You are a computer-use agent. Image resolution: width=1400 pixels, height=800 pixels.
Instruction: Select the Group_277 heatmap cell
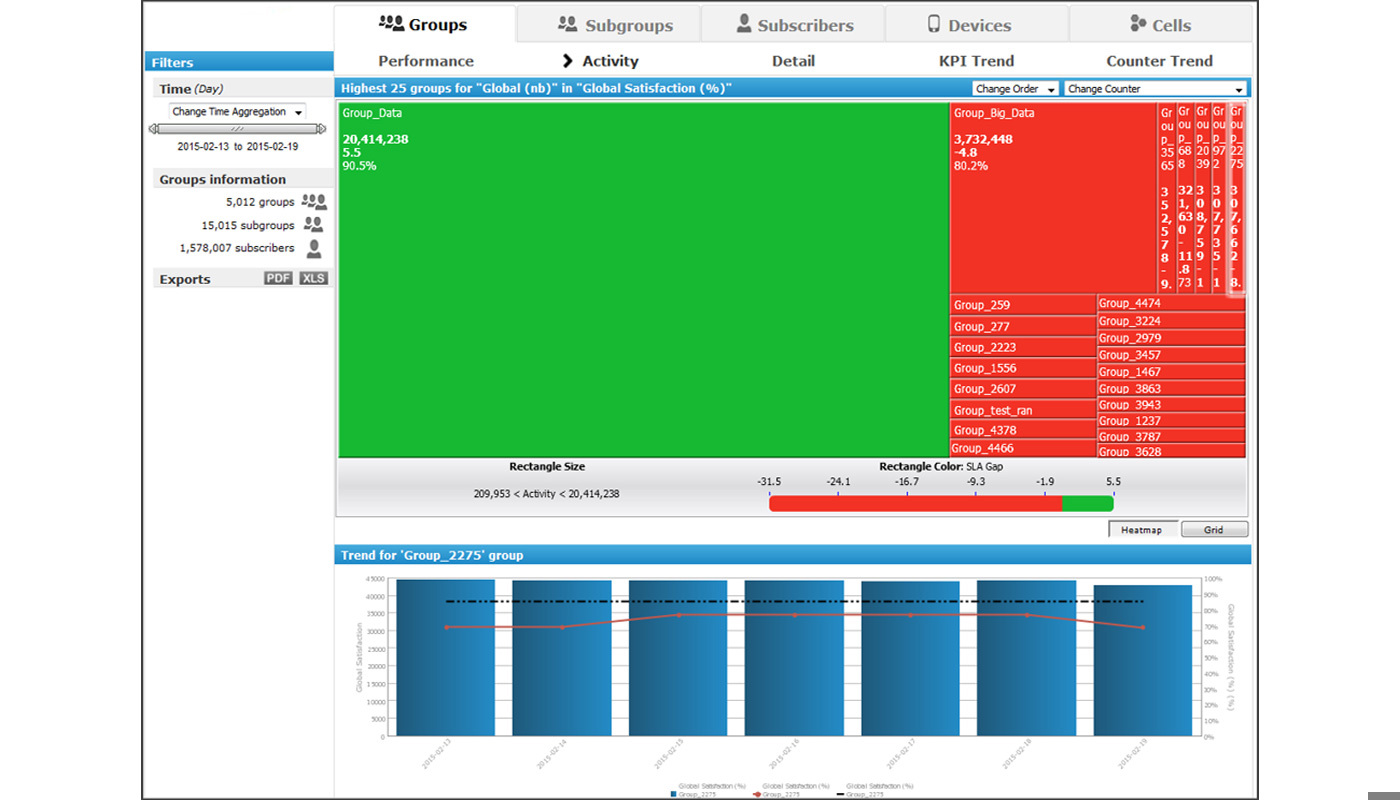[1022, 326]
